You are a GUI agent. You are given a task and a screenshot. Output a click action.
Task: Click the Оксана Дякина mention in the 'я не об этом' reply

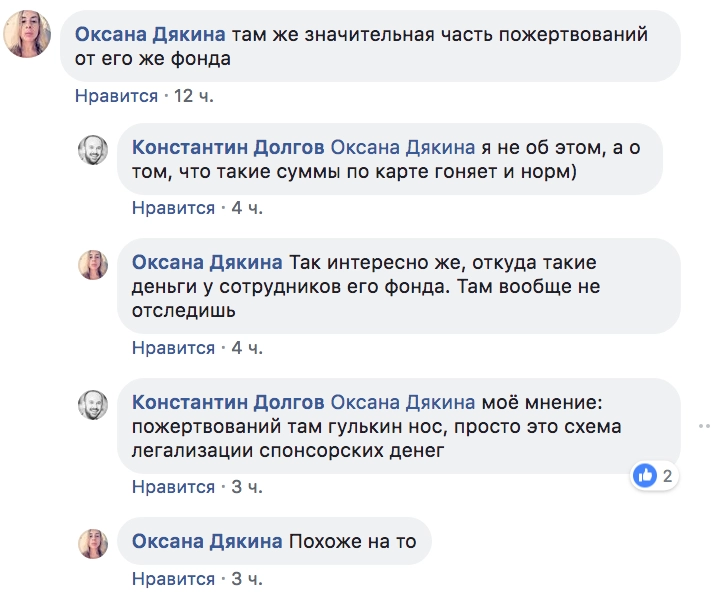tap(403, 146)
